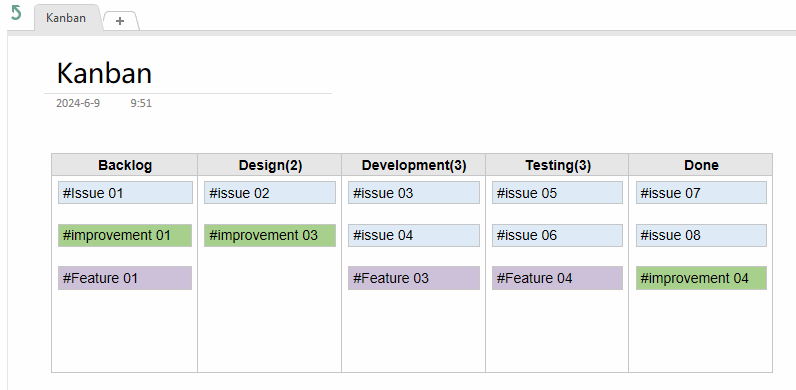Click the #improvement 04 card in Done
Viewport: 796px width, 390px height.
(x=701, y=278)
